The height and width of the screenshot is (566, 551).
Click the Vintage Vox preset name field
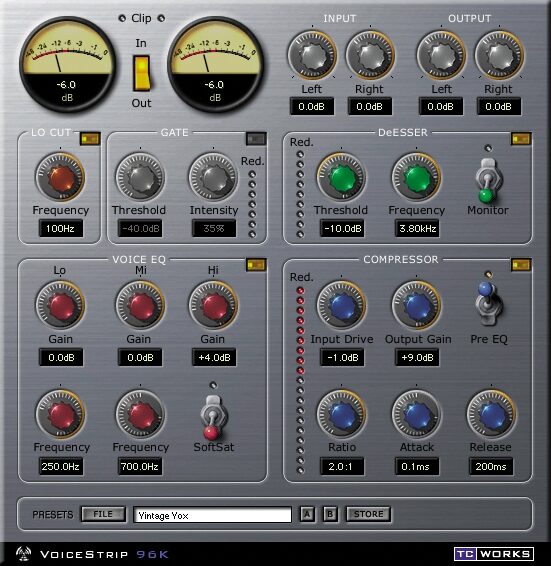[212, 515]
